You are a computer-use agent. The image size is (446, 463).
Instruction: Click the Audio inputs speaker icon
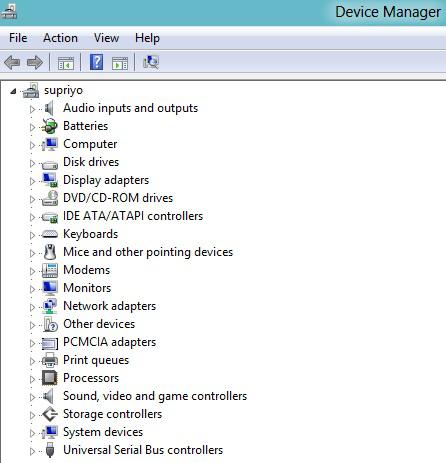(49, 109)
